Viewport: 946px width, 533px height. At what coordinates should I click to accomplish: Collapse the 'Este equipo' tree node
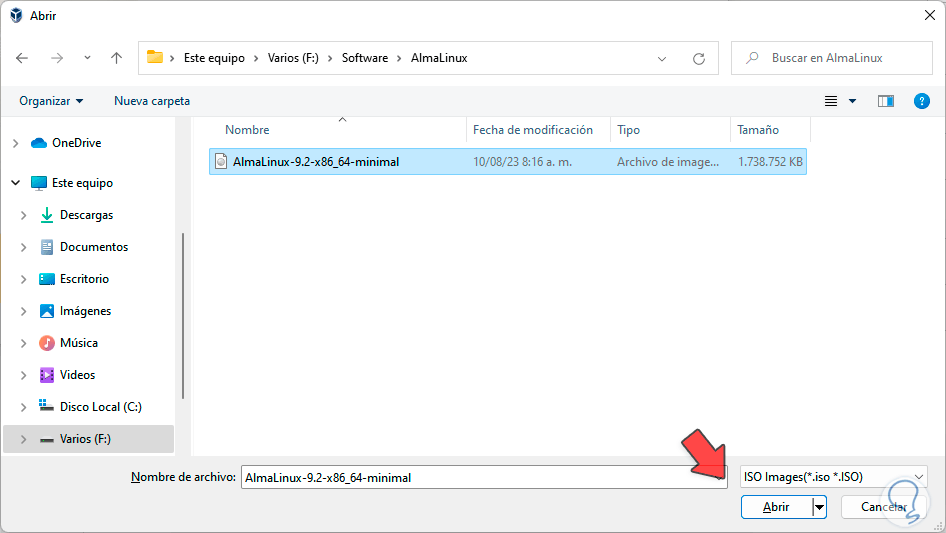[16, 183]
